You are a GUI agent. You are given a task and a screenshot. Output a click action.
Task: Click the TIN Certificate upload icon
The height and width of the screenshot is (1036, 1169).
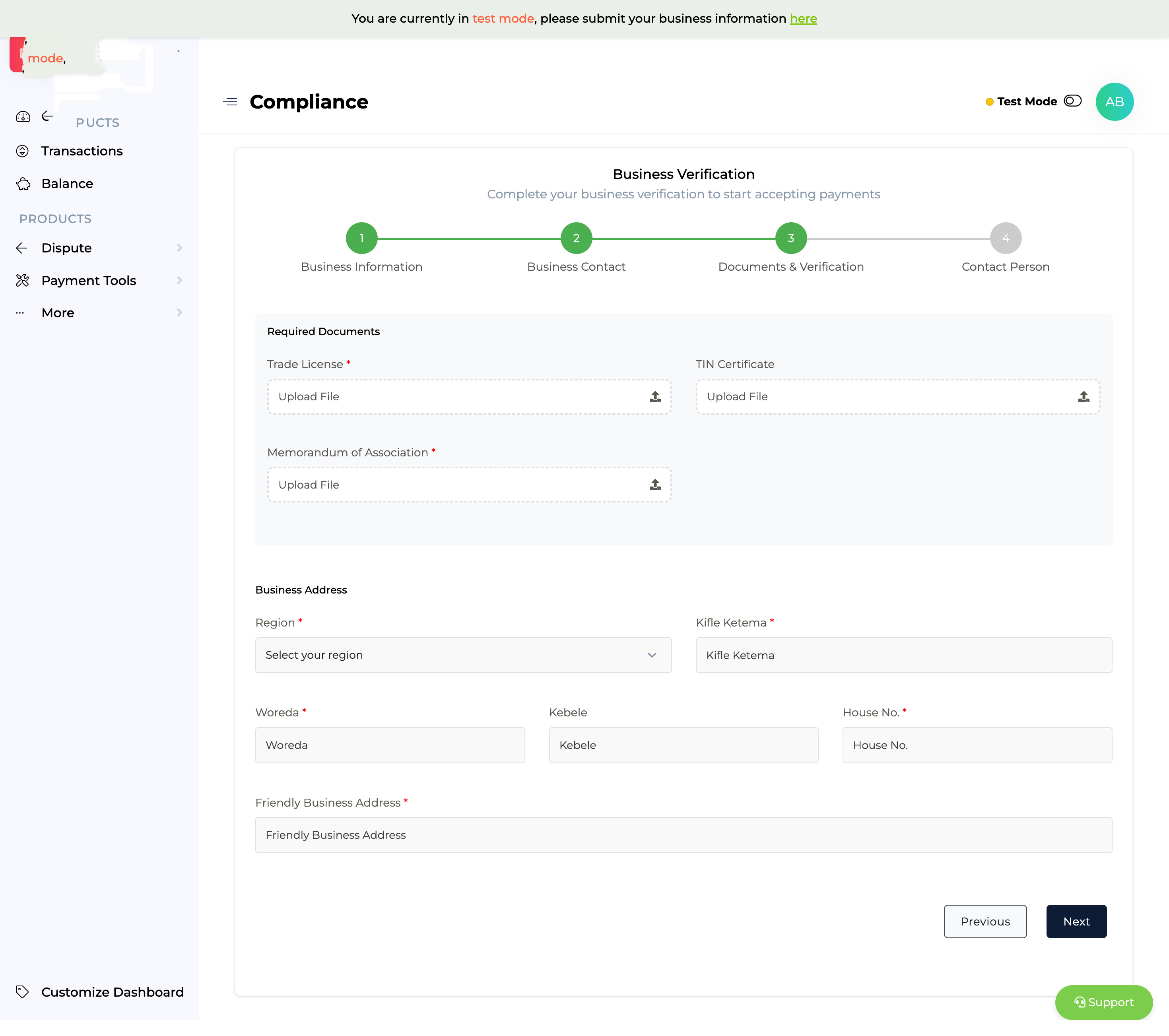[x=1083, y=397]
